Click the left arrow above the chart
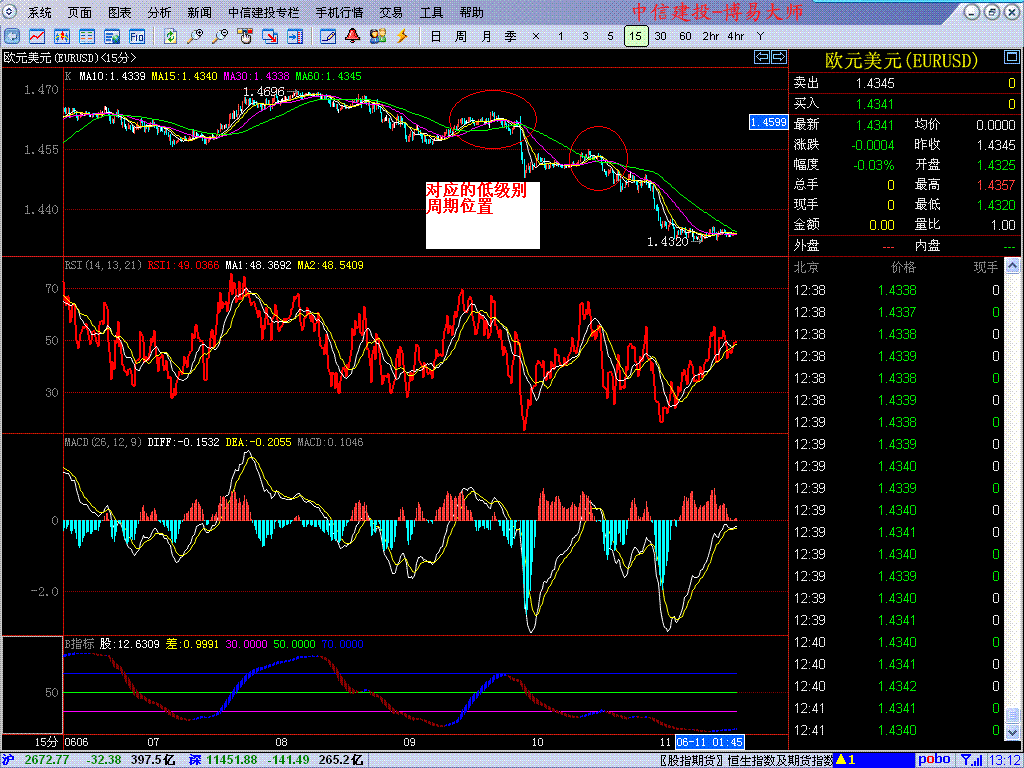The height and width of the screenshot is (768, 1024). [x=762, y=57]
